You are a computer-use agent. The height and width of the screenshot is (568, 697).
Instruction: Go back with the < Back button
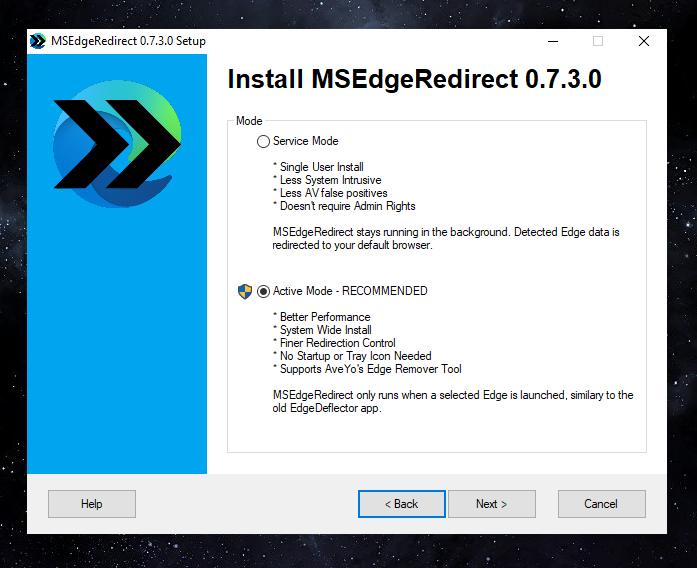tap(402, 504)
